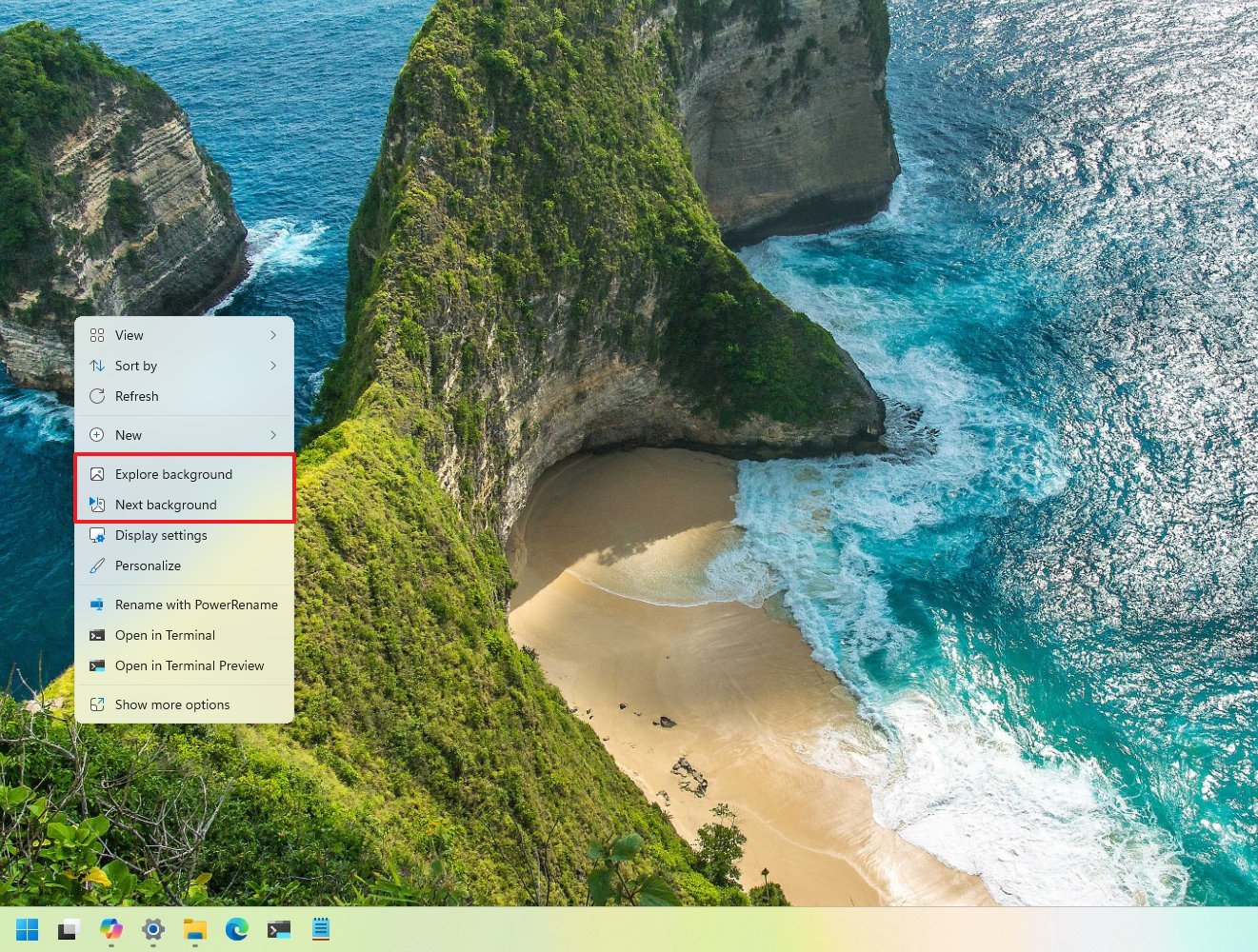Expand the Sort by submenu chevron
1258x952 pixels.
coord(273,366)
